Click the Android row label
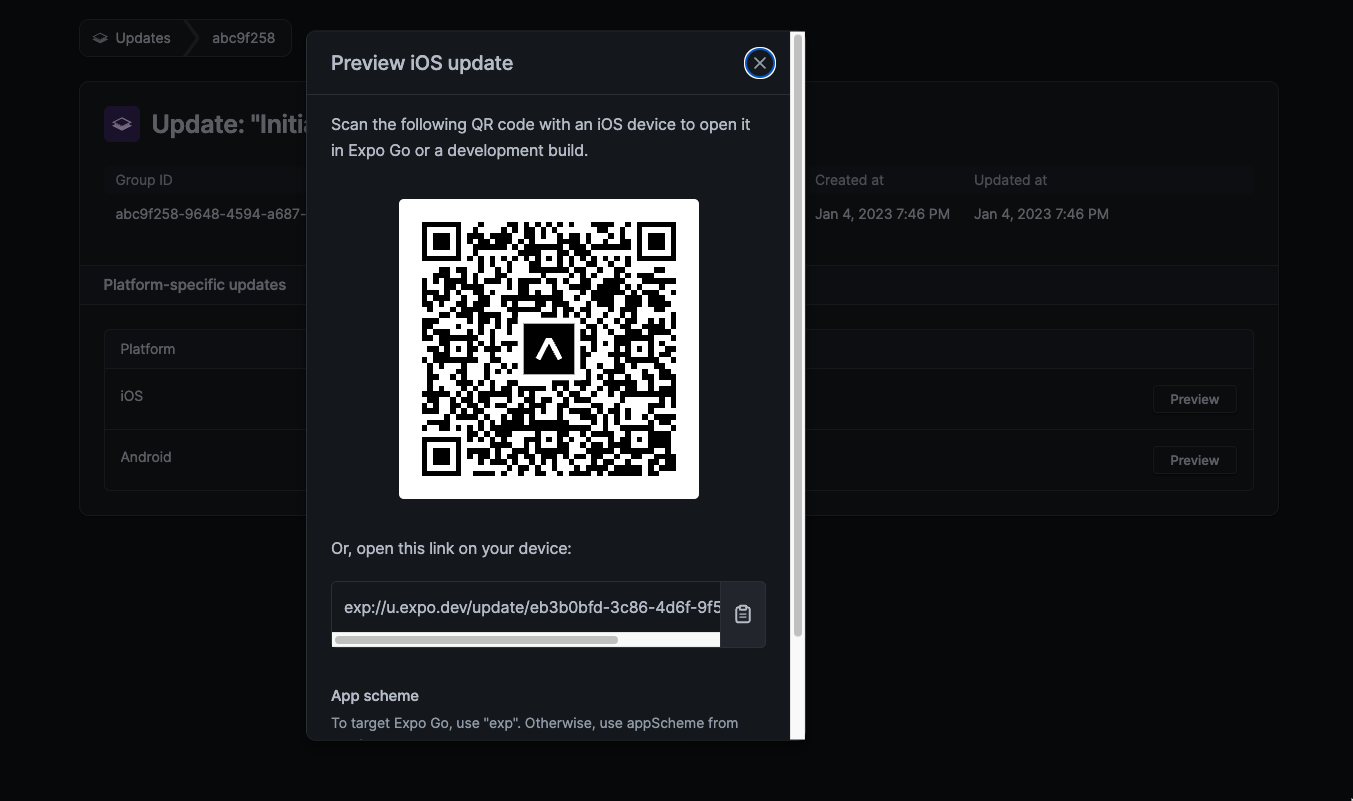Screen dimensions: 1353x801 (x=146, y=457)
